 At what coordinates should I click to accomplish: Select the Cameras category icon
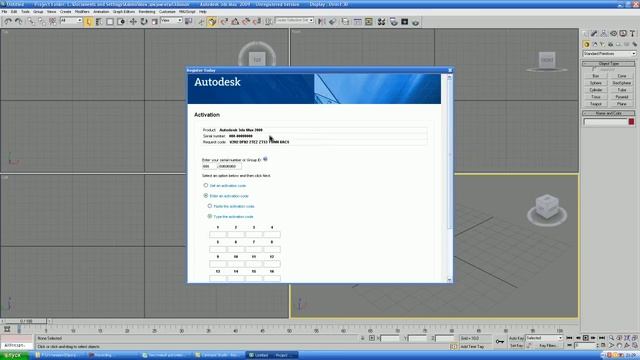click(611, 44)
